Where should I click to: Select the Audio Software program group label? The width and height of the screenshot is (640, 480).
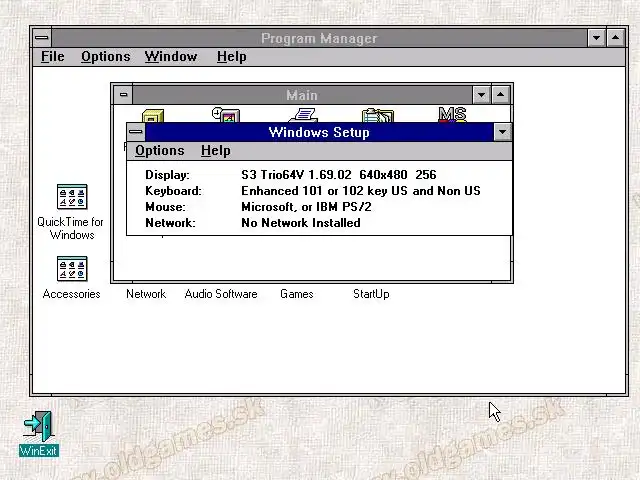pyautogui.click(x=221, y=294)
